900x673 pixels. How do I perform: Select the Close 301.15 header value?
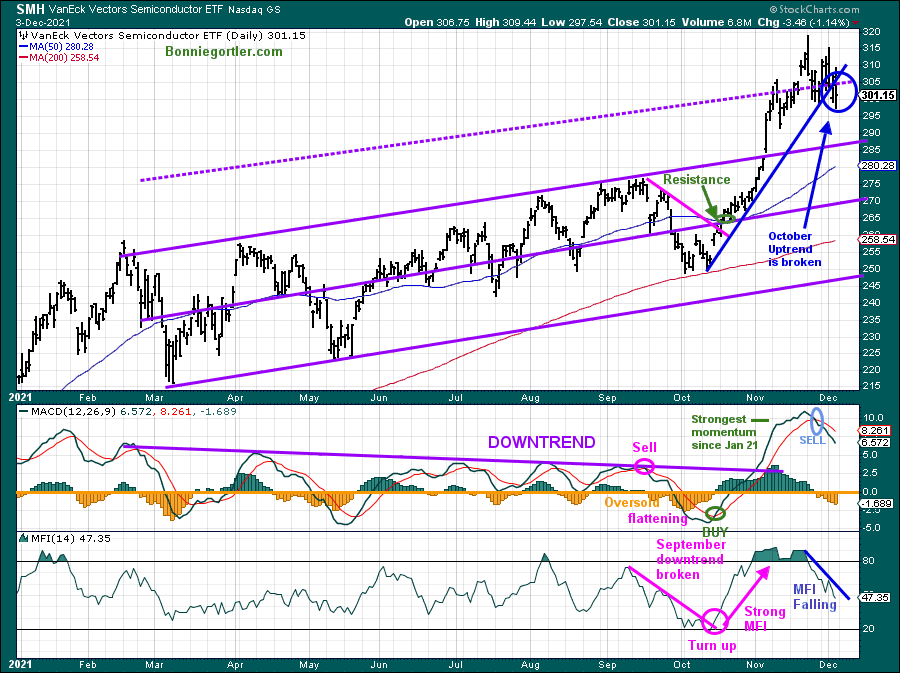[x=642, y=22]
